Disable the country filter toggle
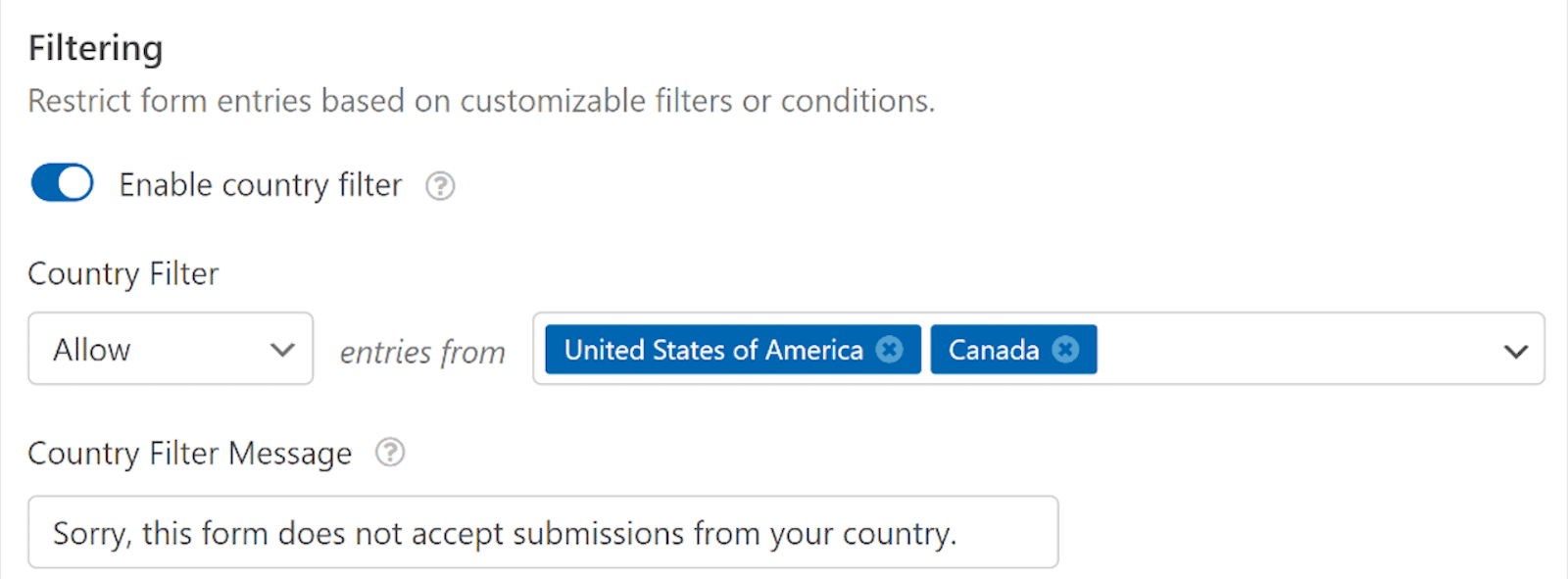Screen dimensions: 1568x579 (61, 182)
